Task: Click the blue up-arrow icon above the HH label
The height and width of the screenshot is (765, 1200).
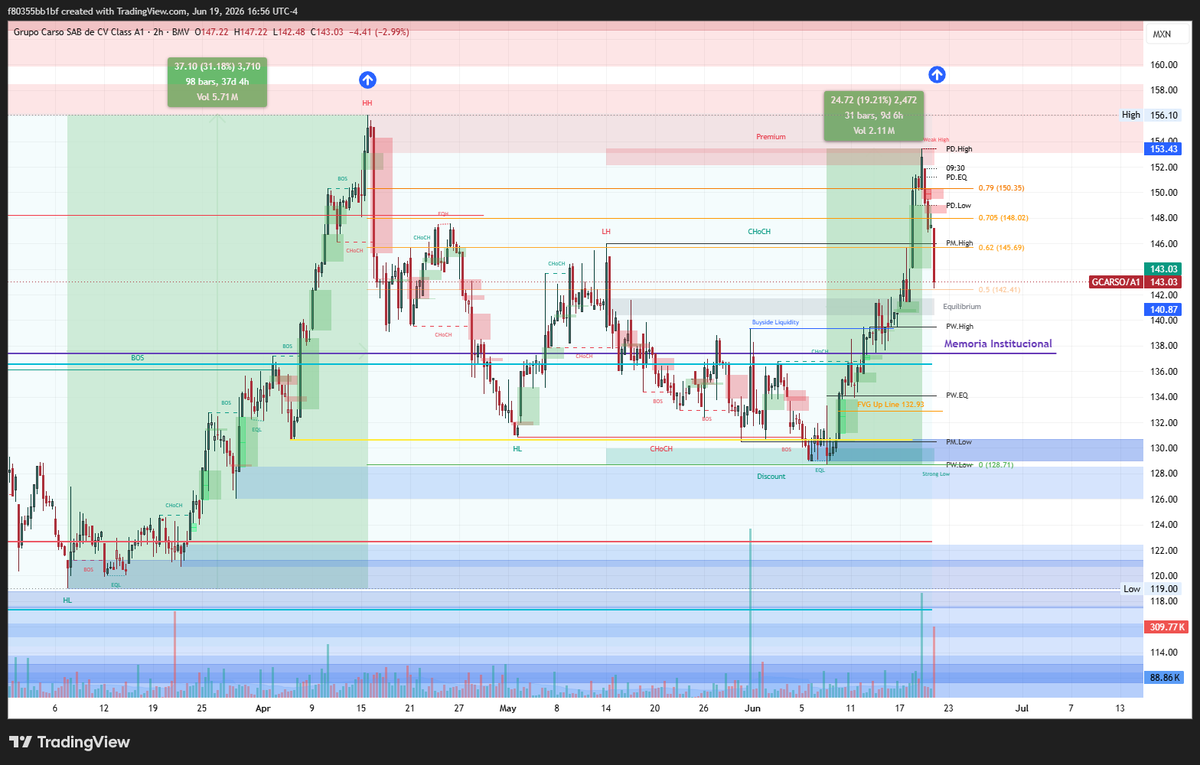Action: 367,79
